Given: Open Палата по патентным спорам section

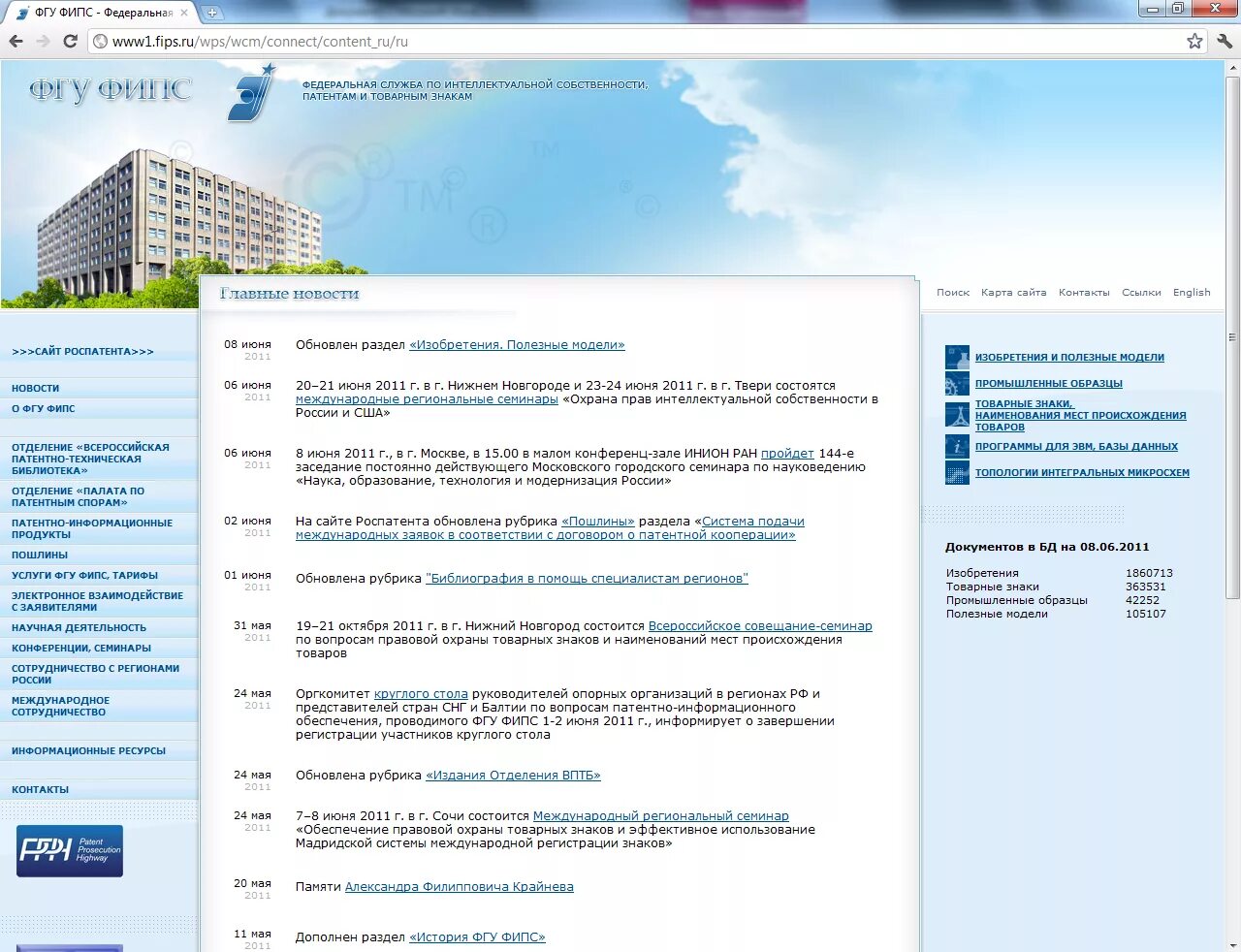Looking at the screenshot, I should click(78, 496).
